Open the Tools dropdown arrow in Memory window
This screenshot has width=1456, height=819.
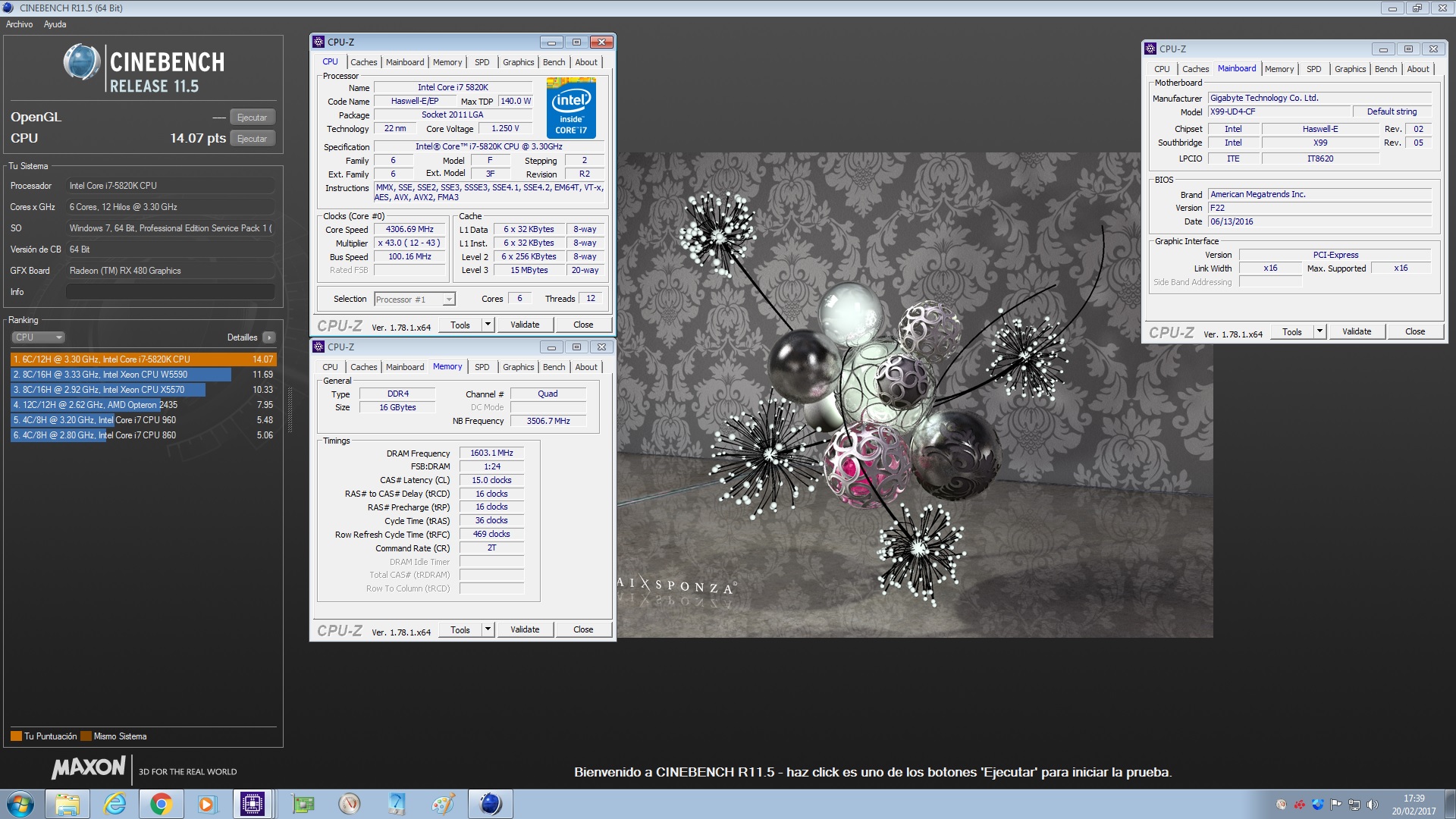488,629
